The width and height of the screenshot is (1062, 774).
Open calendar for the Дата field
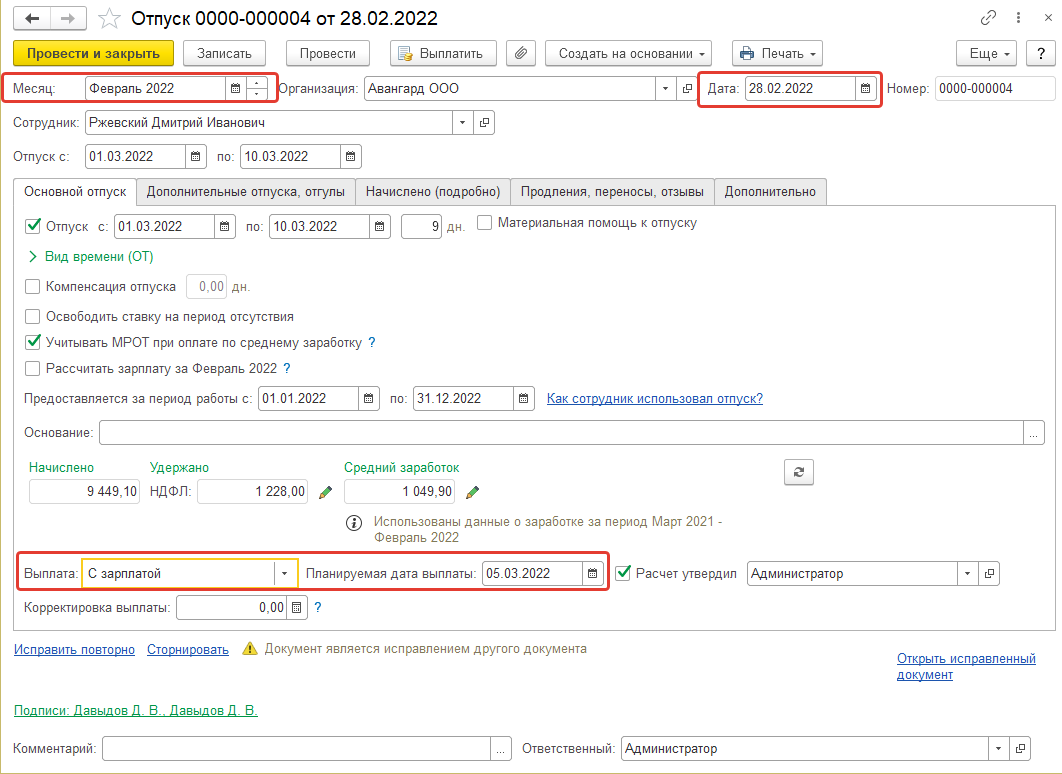[x=865, y=89]
